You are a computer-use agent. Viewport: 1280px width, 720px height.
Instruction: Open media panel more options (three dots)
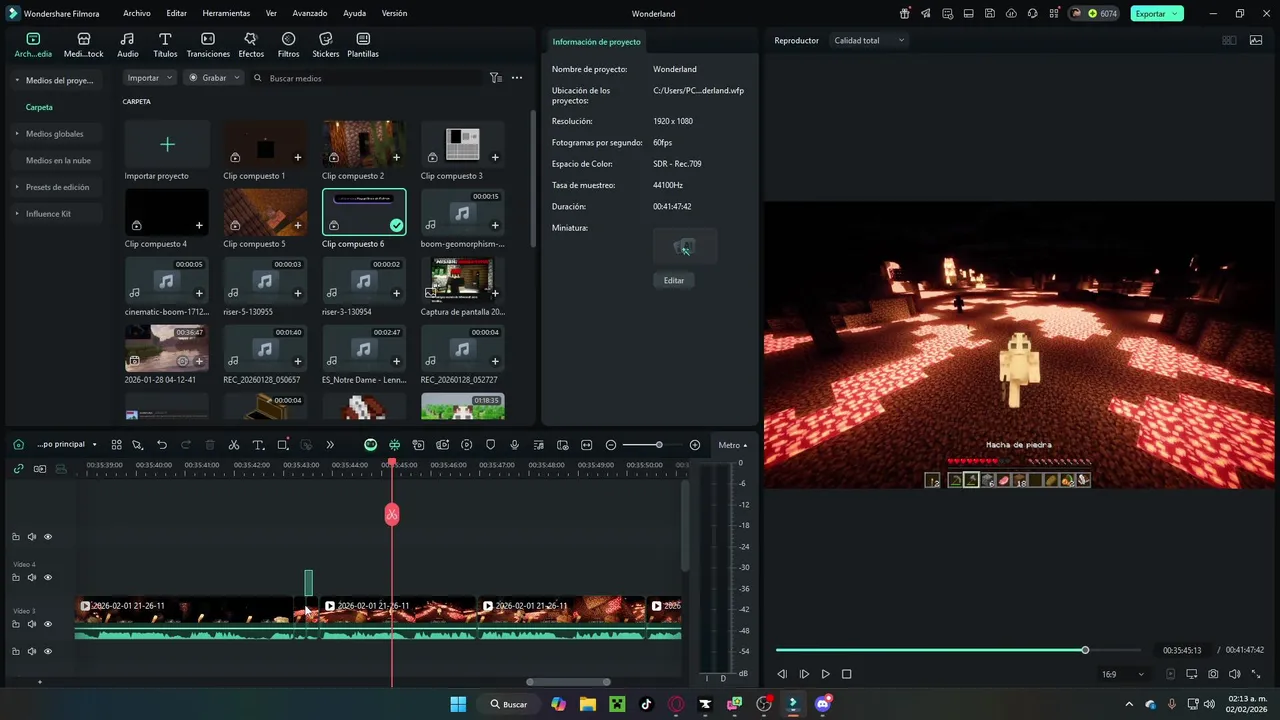point(517,78)
